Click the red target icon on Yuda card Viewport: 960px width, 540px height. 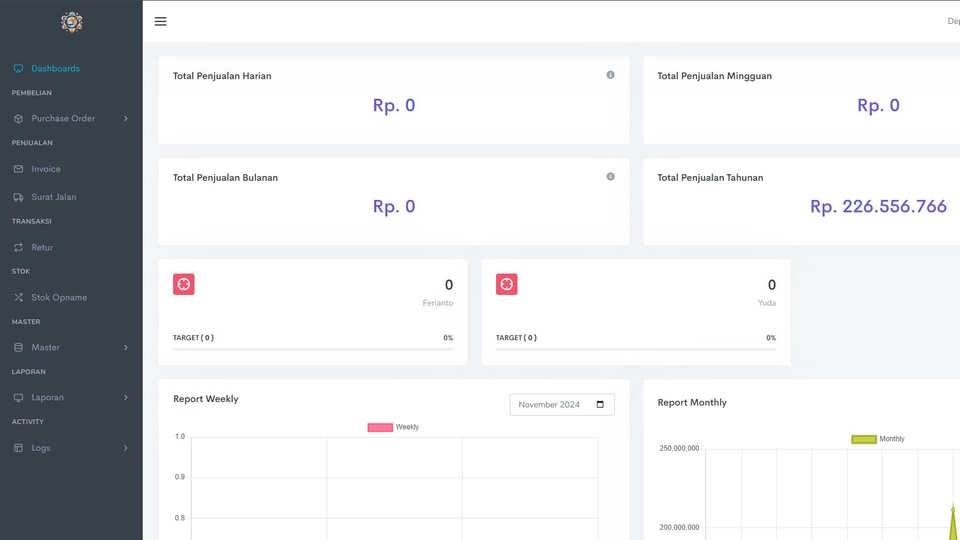[x=507, y=284]
